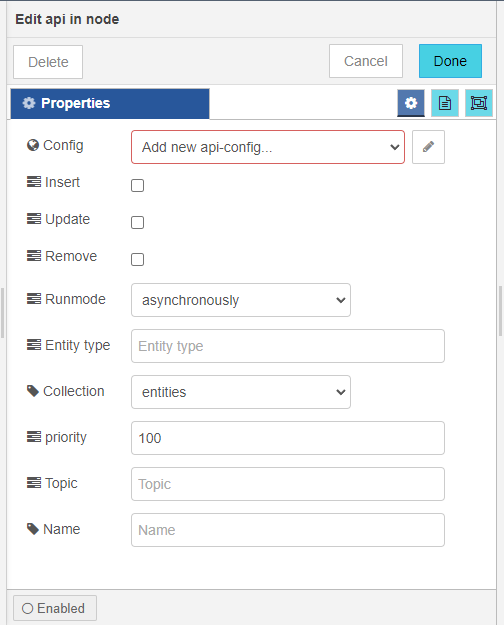Click the tag icon beside Name
Screen dimensions: 504x625
coord(33,529)
